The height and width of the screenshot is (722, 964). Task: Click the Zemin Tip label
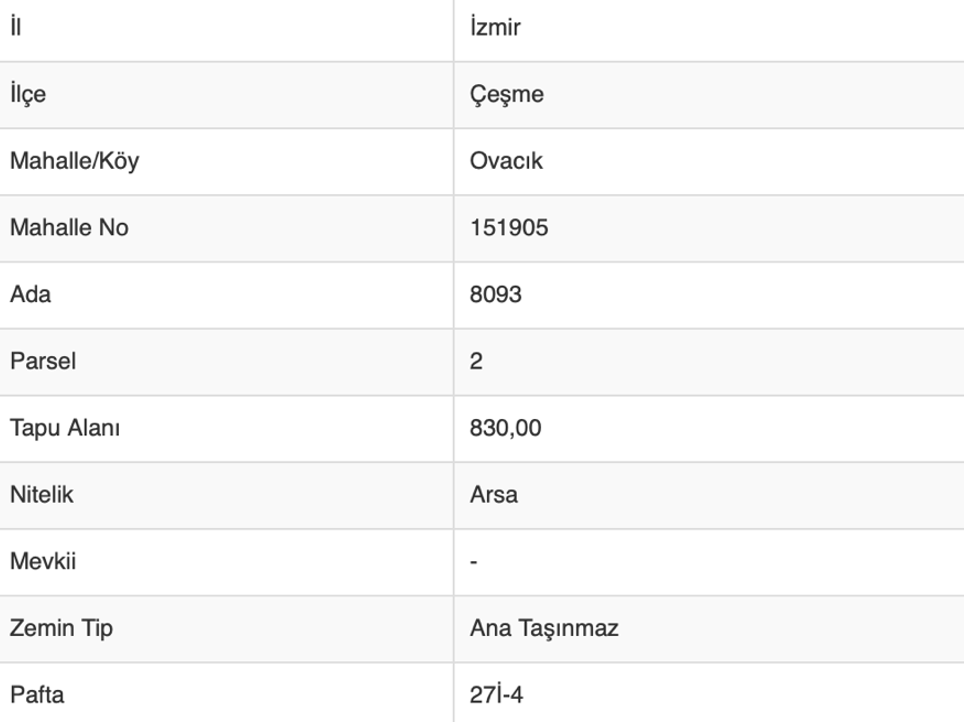tap(61, 628)
